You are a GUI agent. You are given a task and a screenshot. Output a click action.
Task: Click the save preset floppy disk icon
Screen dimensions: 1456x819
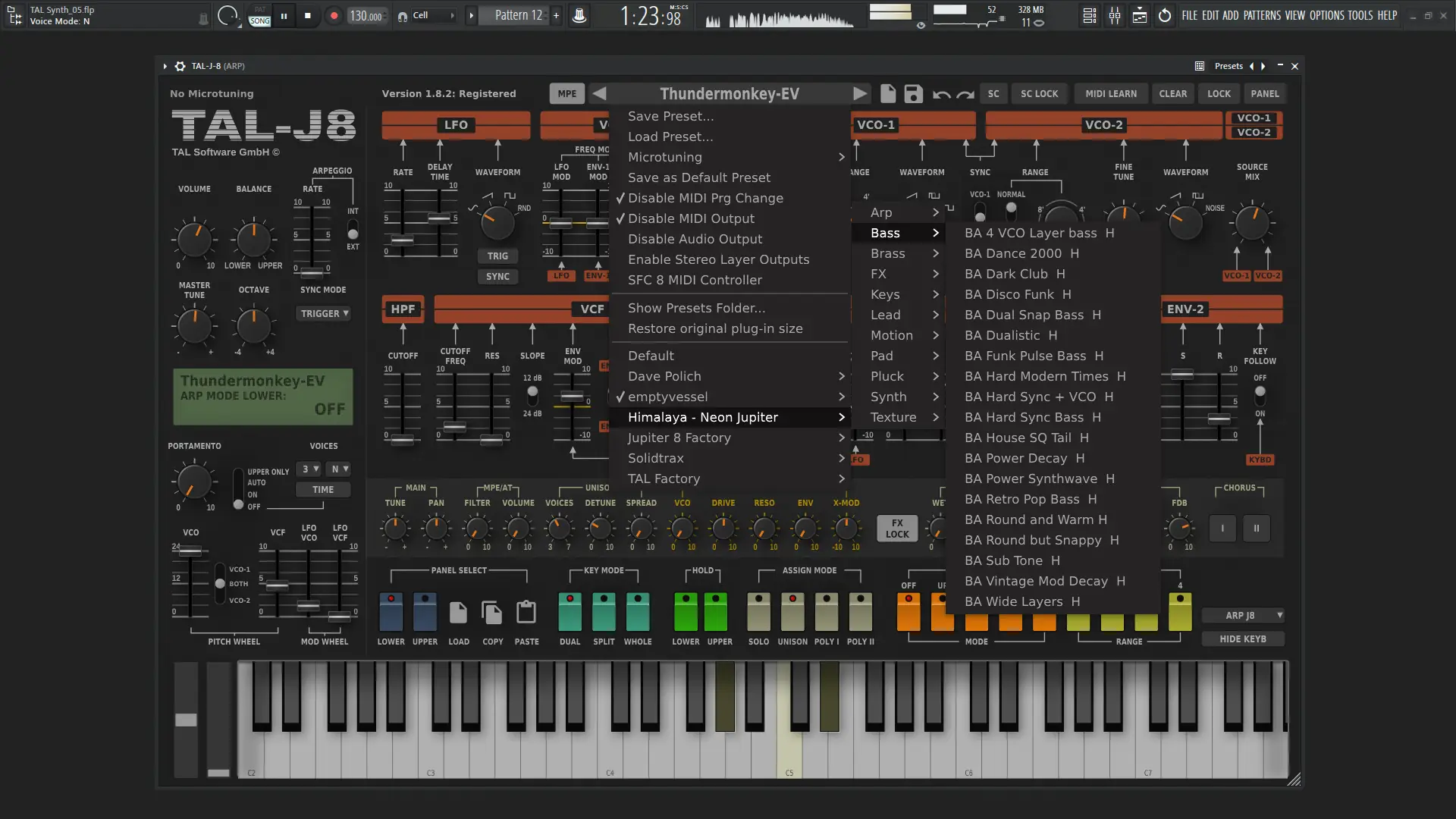tap(913, 94)
